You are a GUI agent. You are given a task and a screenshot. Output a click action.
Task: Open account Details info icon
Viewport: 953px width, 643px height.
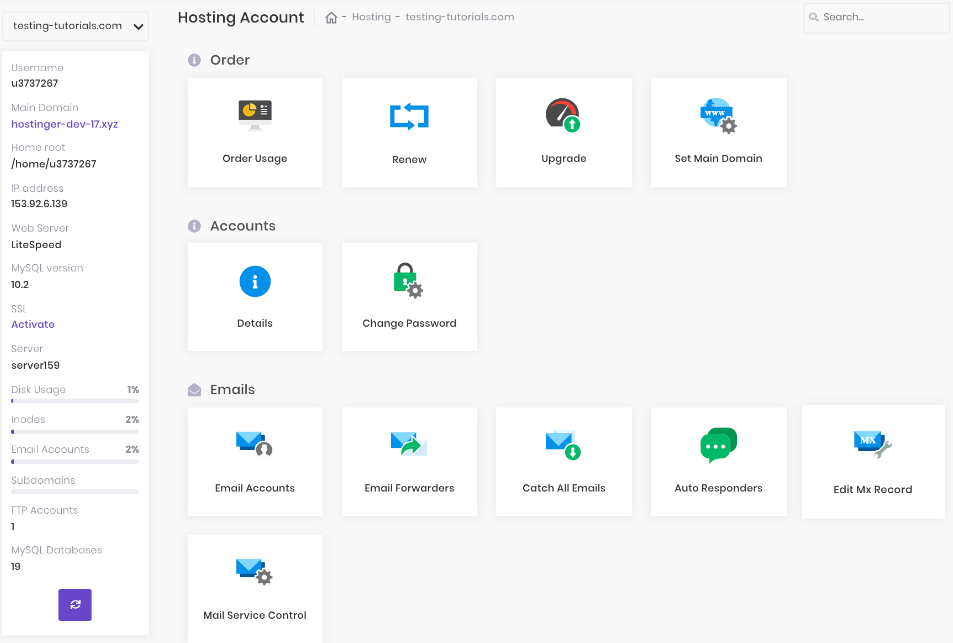coord(255,282)
